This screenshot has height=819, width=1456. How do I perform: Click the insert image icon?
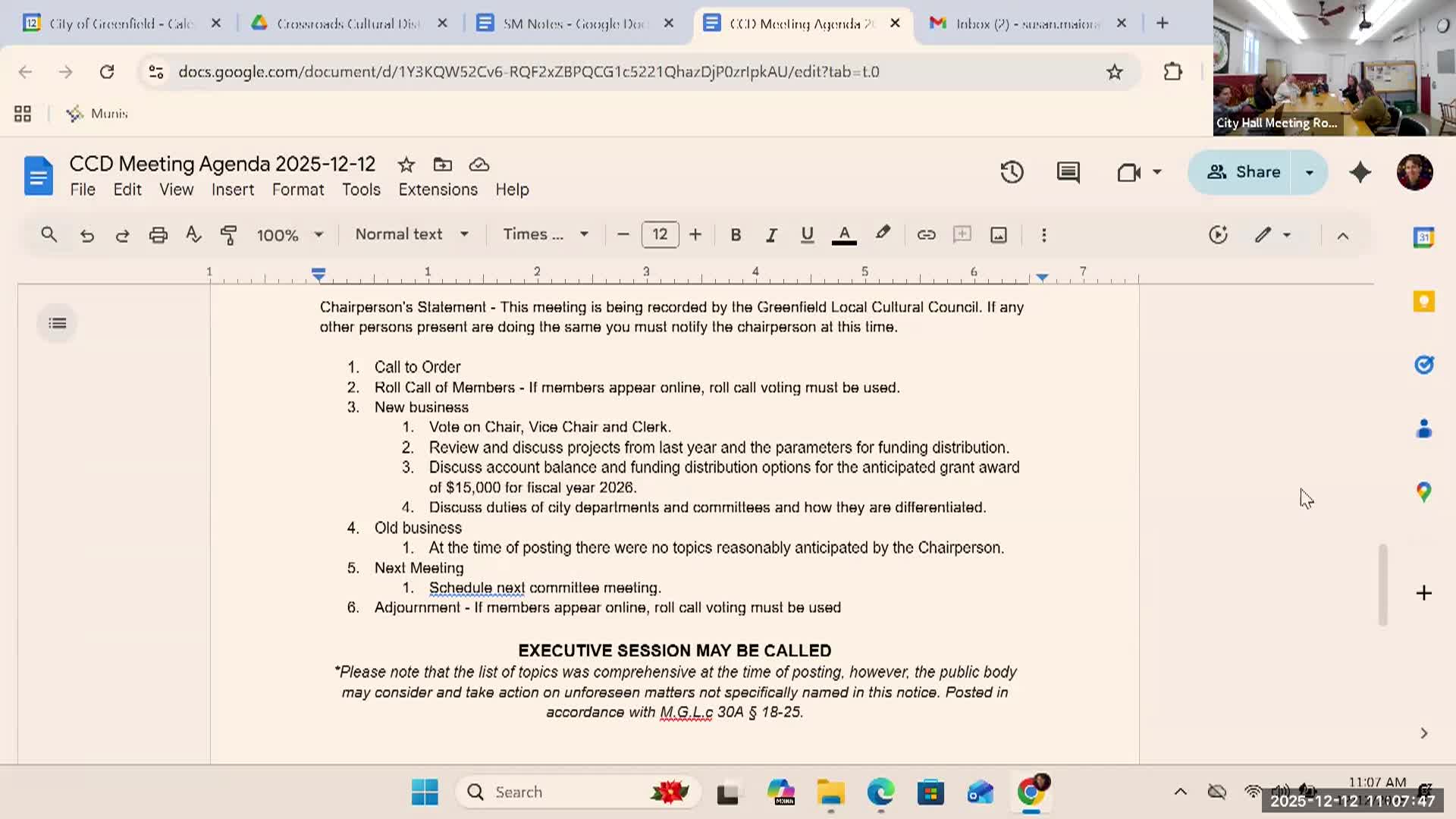click(999, 235)
